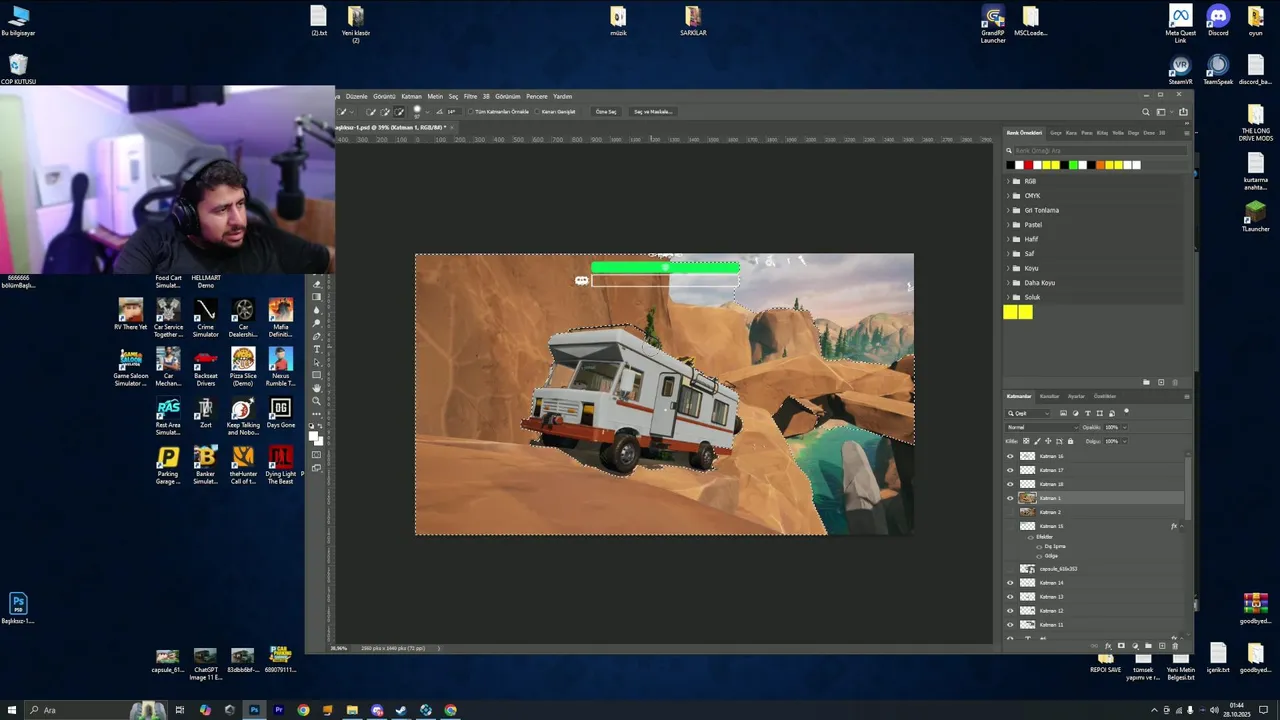Pick the red swatch in recent colors

click(1028, 165)
